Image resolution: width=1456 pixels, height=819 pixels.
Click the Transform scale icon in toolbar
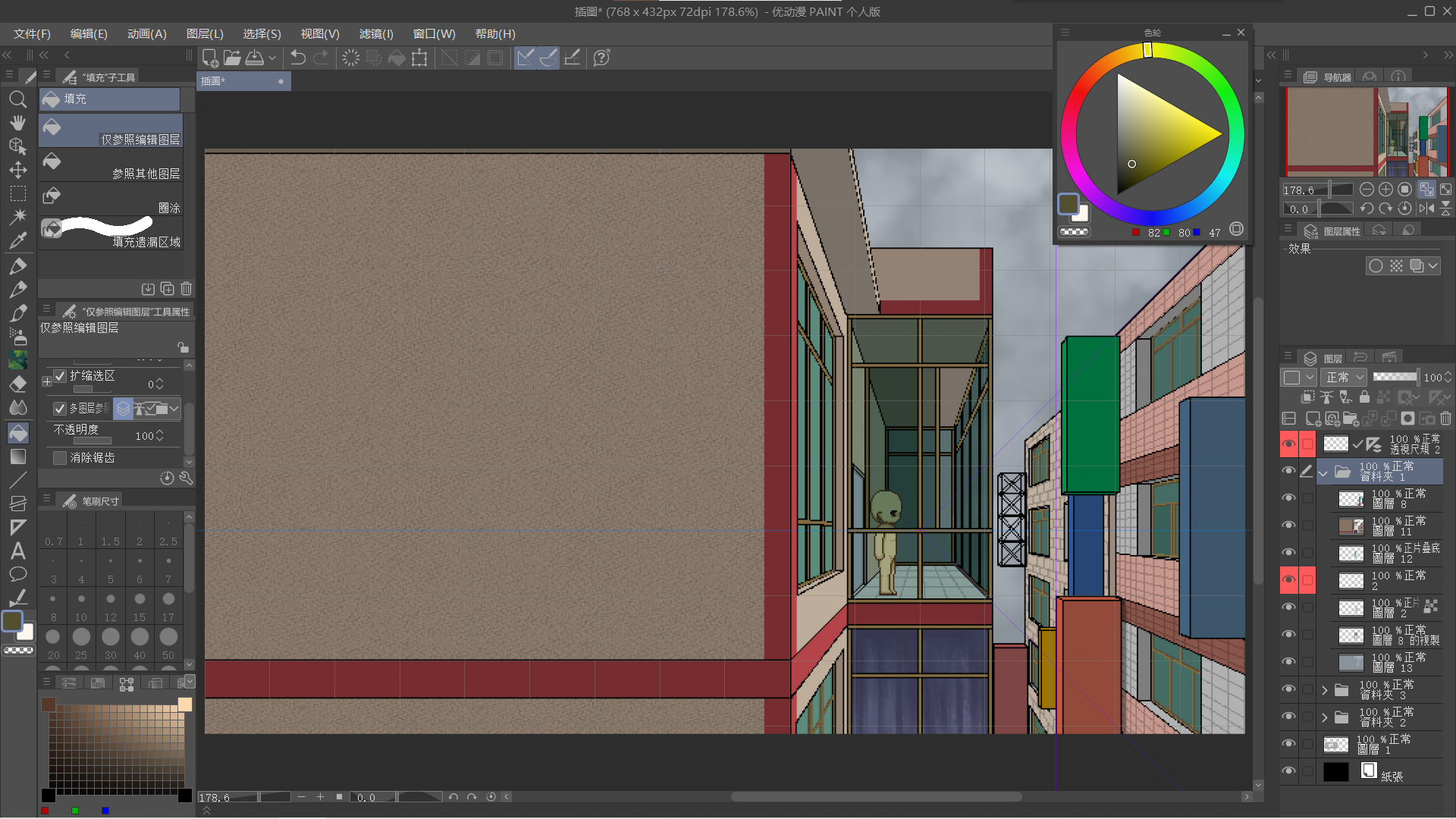419,58
